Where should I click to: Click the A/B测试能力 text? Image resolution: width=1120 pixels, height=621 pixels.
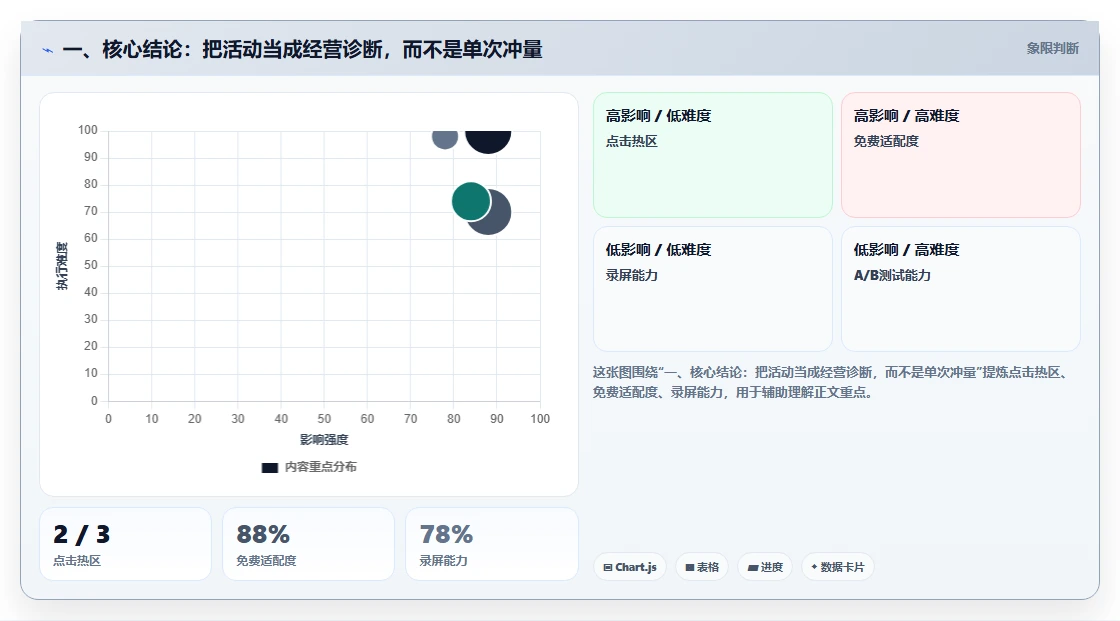892,275
